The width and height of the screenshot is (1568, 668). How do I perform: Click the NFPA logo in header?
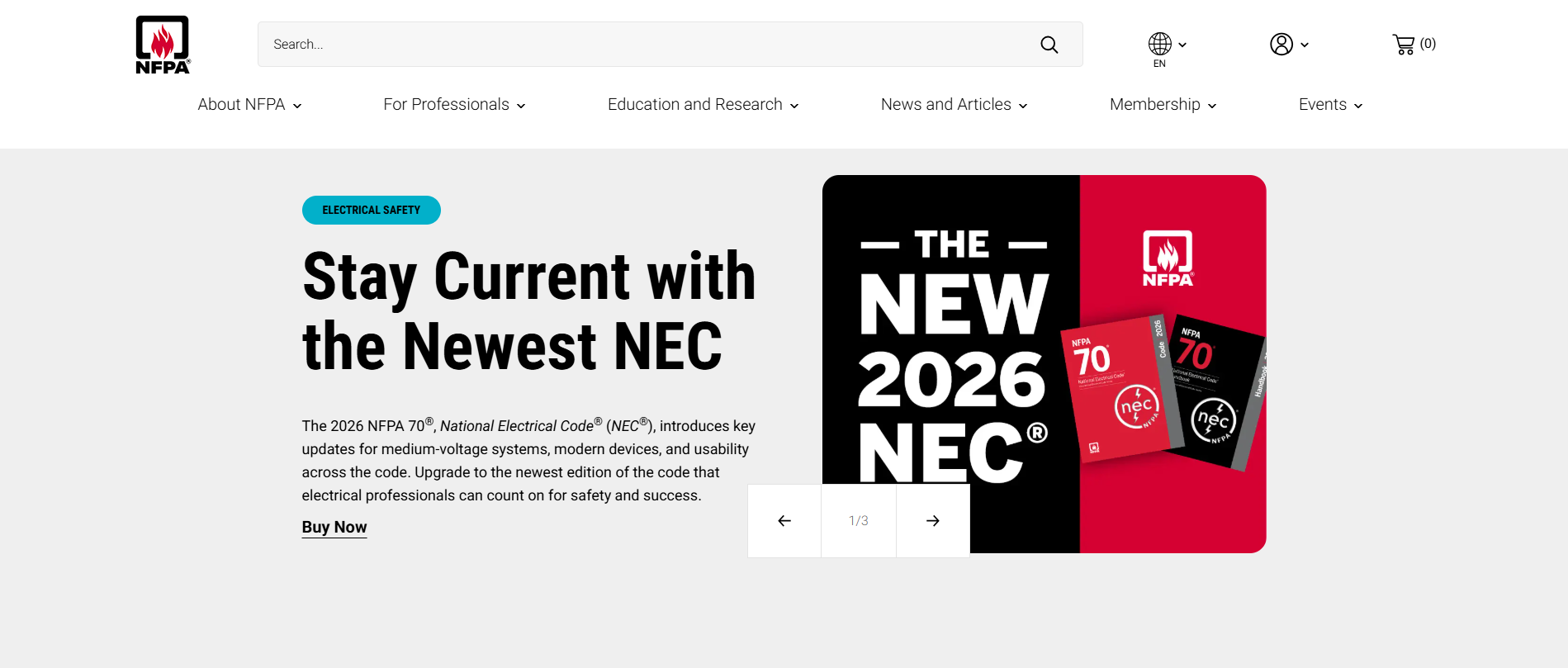(163, 45)
